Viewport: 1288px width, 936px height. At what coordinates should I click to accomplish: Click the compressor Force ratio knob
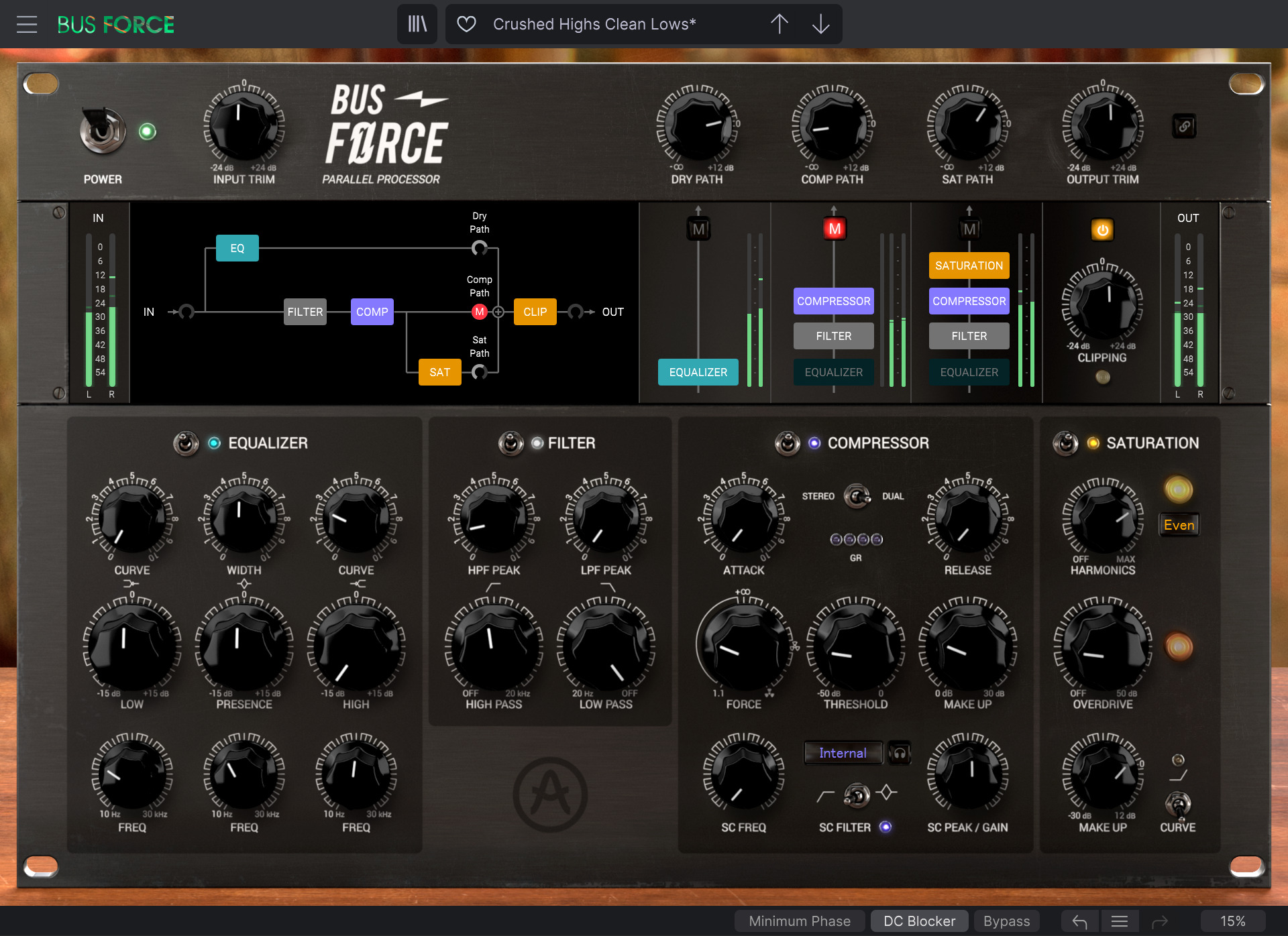pyautogui.click(x=743, y=647)
